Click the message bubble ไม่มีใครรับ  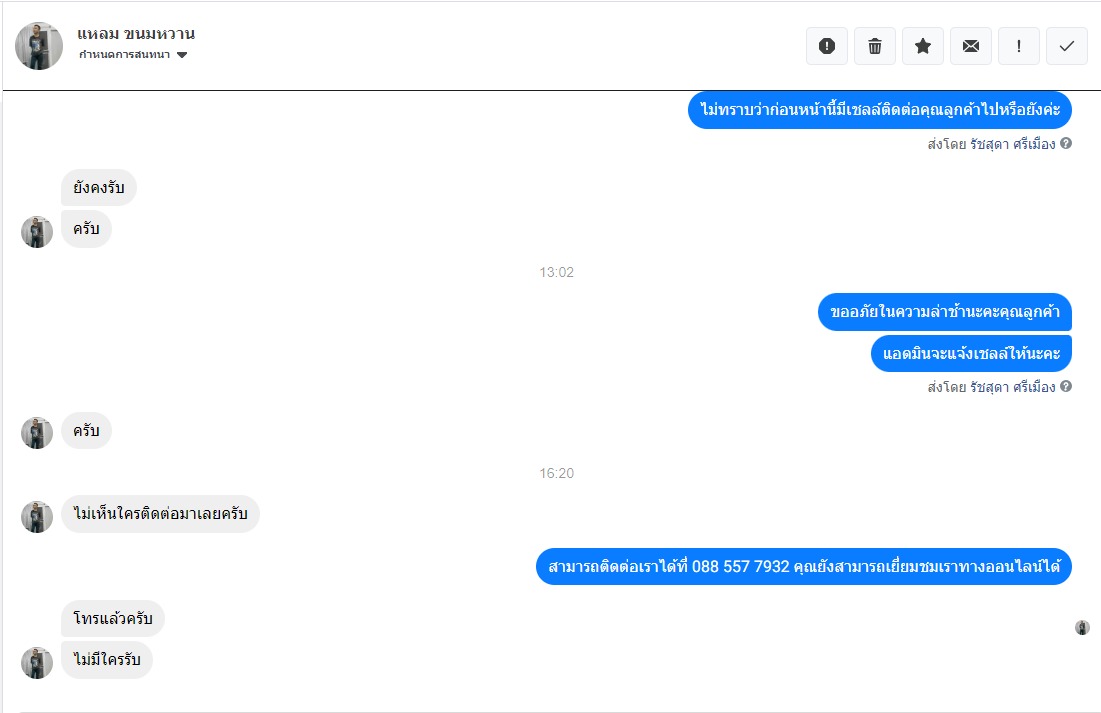107,660
